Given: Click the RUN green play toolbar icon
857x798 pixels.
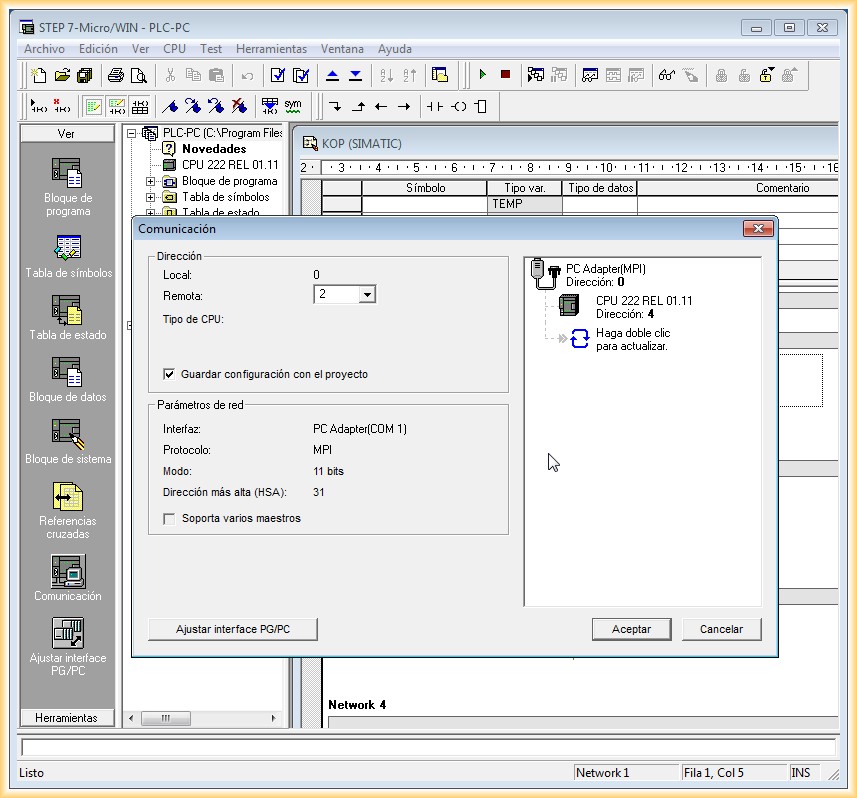Looking at the screenshot, I should click(483, 75).
